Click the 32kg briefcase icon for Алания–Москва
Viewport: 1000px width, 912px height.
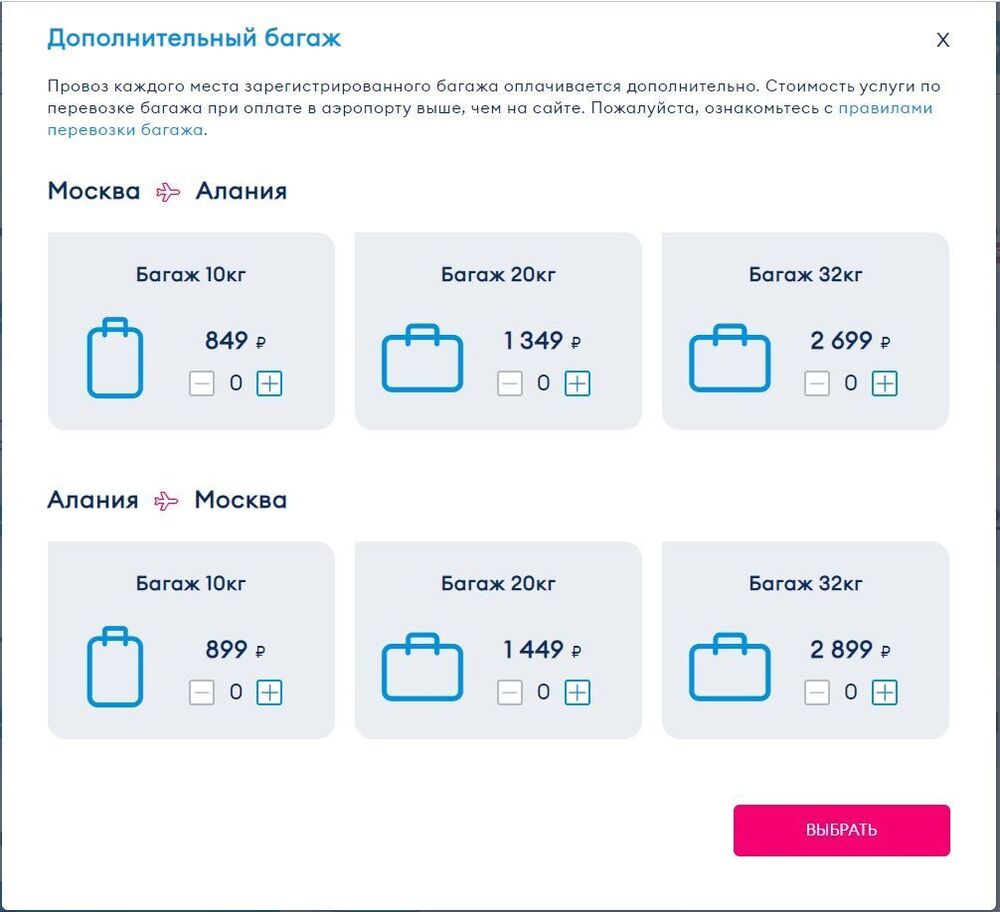point(730,666)
